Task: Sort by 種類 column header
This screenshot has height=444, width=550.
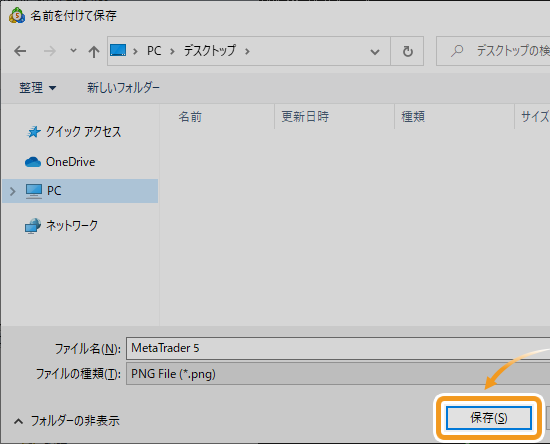Action: 413,116
